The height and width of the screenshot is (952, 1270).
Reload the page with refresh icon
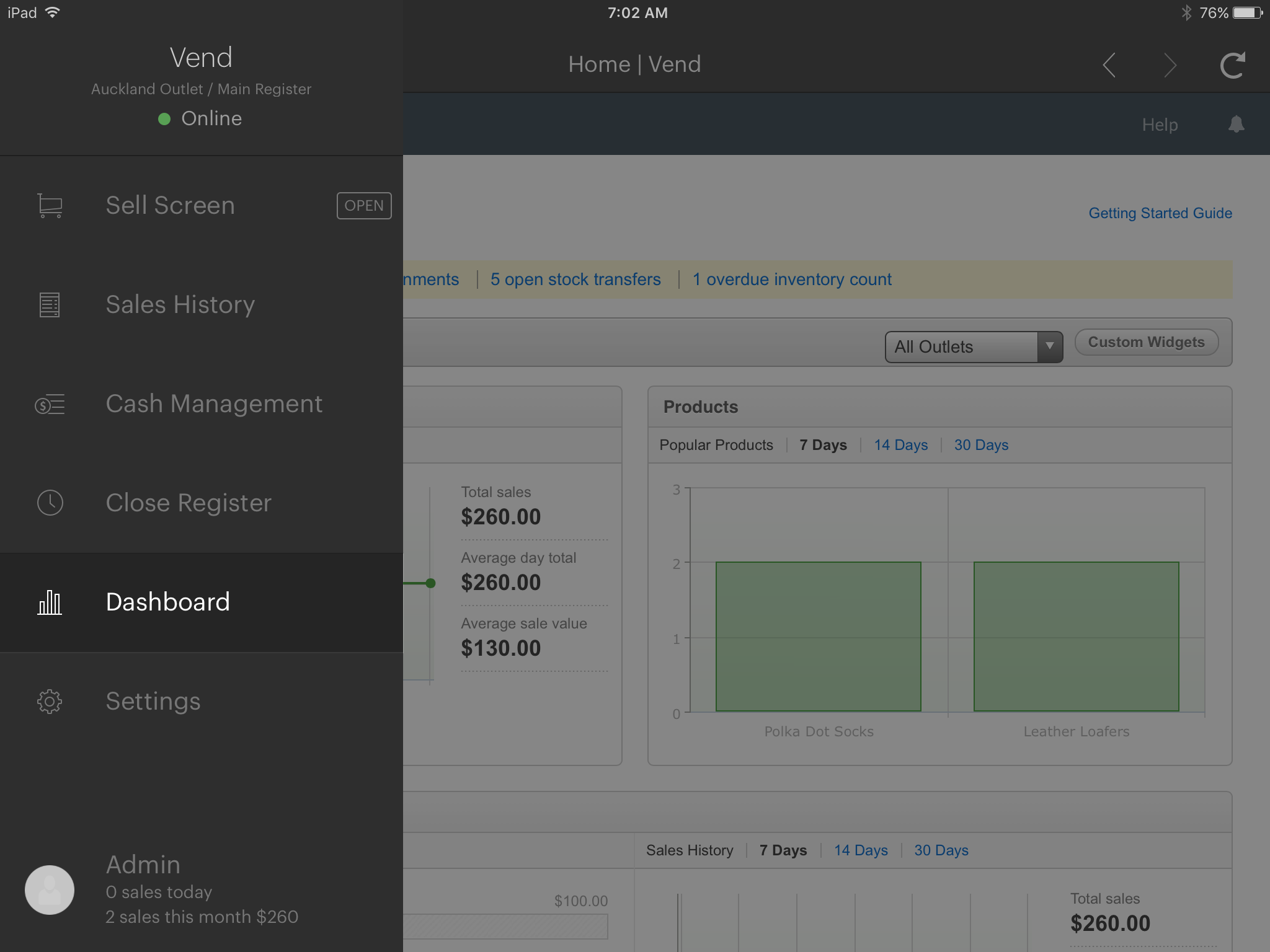point(1232,65)
